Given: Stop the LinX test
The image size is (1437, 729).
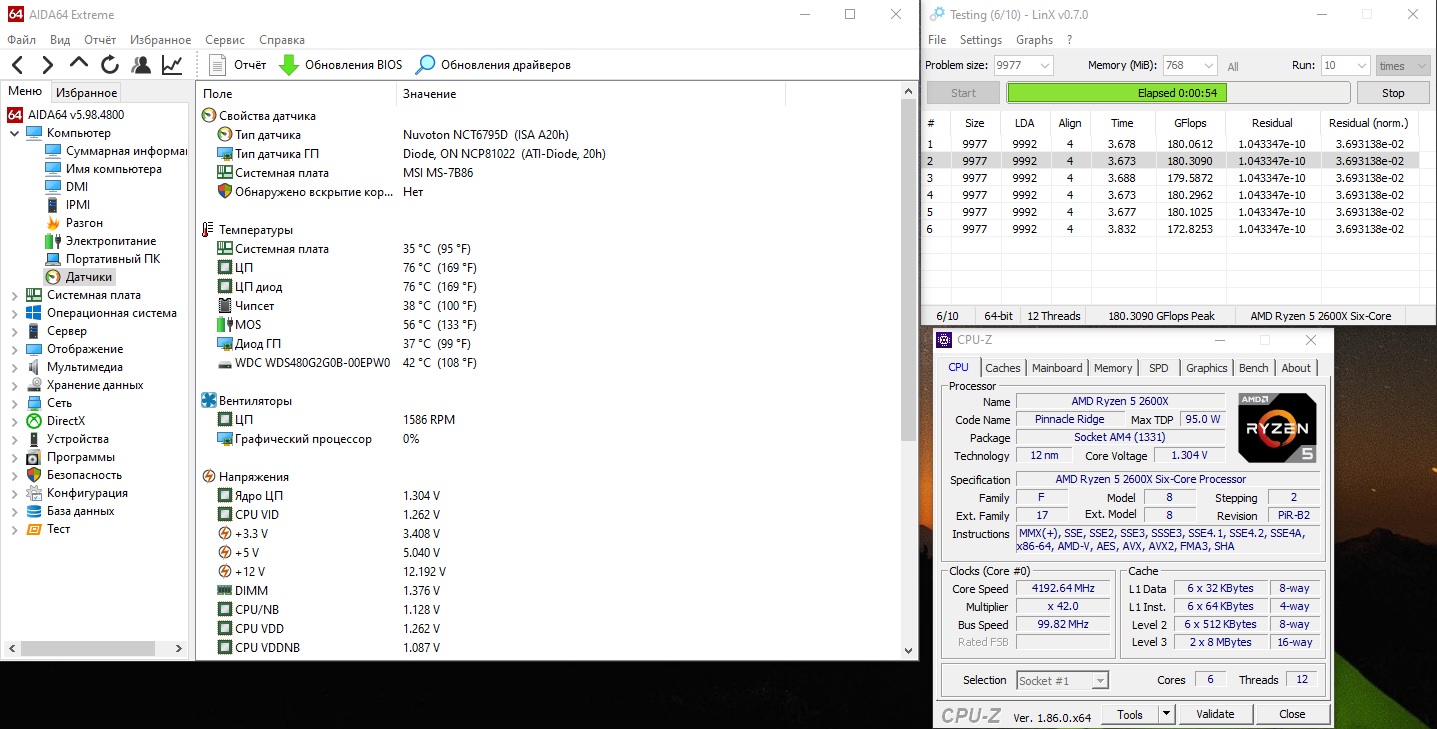Looking at the screenshot, I should pyautogui.click(x=1393, y=93).
